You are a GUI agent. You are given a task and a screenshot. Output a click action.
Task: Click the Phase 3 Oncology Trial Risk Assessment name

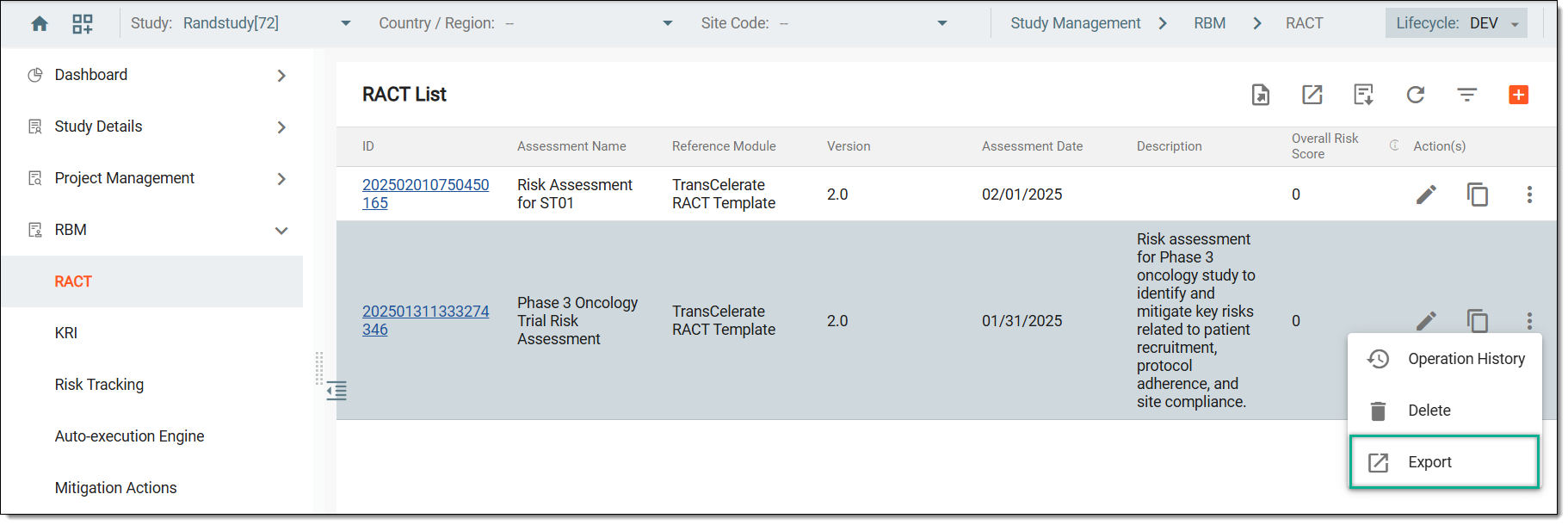577,321
